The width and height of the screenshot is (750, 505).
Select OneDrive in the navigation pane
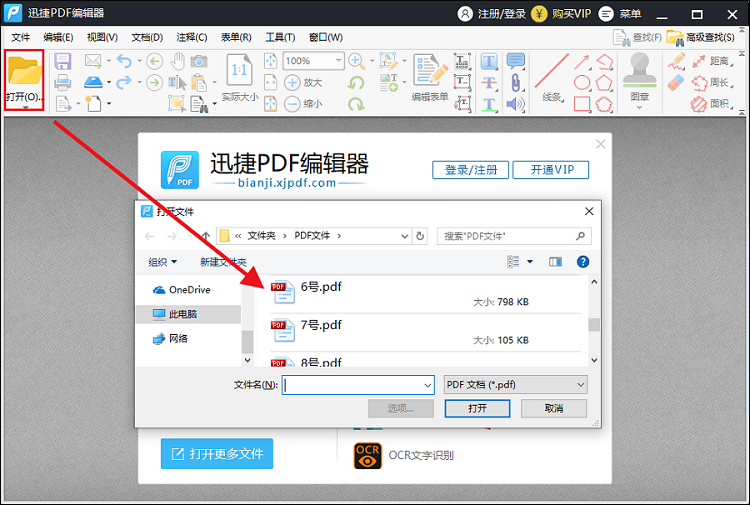[182, 290]
